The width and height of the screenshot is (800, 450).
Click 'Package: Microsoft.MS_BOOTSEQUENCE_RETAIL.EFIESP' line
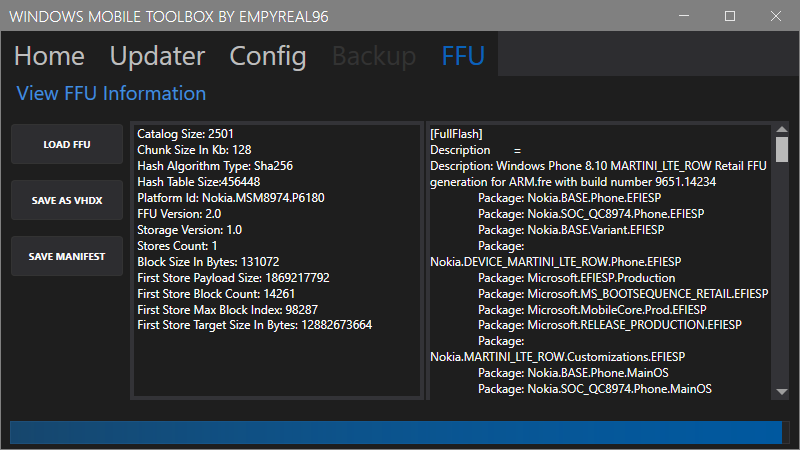pyautogui.click(x=623, y=294)
